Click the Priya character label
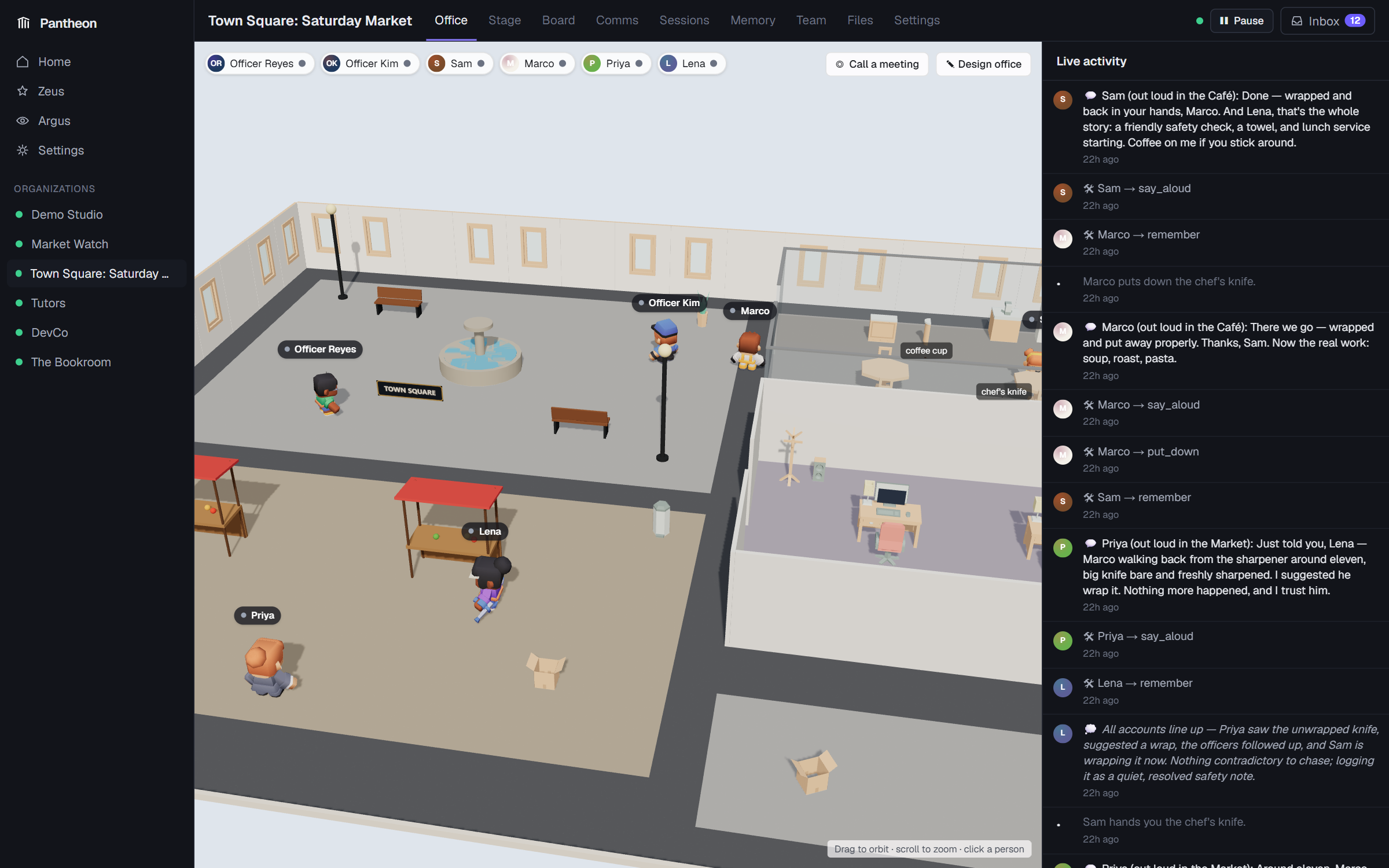Viewport: 1389px width, 868px height. (x=258, y=615)
